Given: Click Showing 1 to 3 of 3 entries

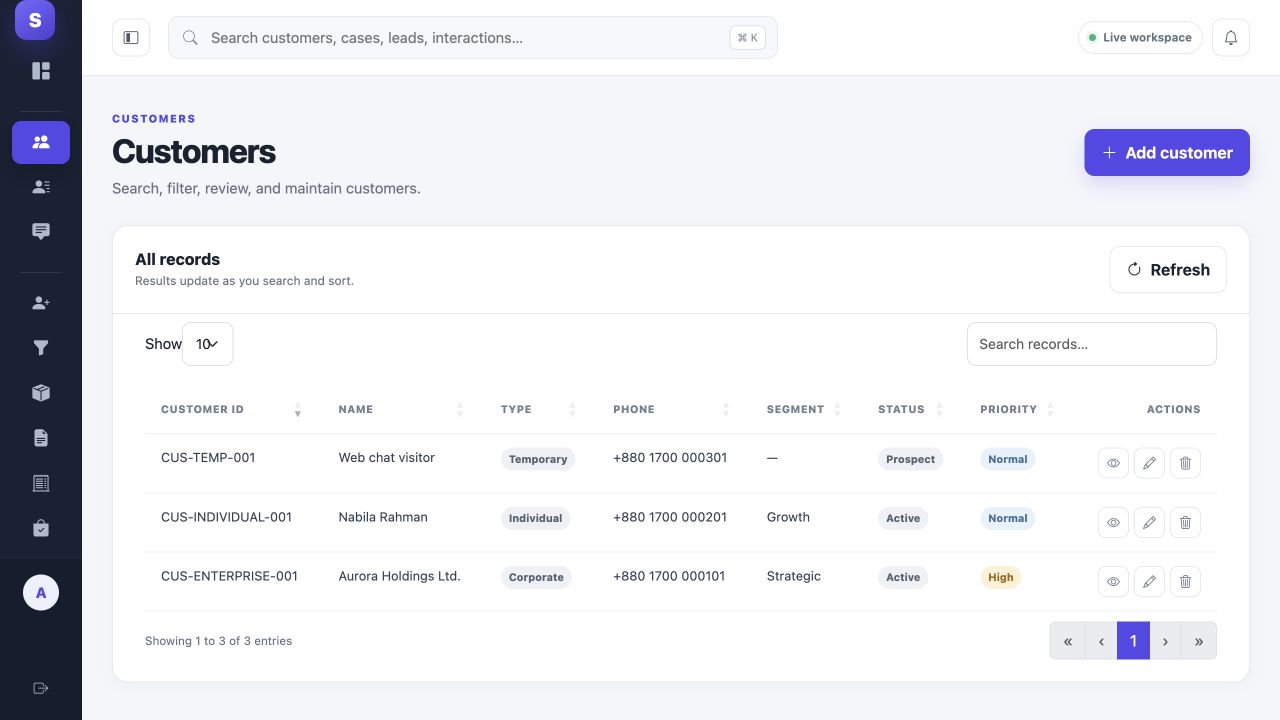Looking at the screenshot, I should point(219,641).
